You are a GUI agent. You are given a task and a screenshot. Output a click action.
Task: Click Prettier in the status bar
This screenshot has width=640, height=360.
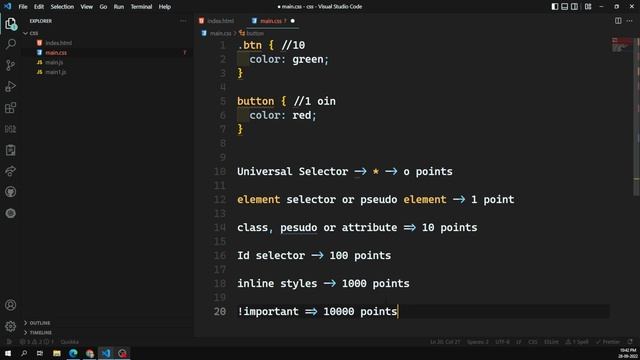click(608, 342)
